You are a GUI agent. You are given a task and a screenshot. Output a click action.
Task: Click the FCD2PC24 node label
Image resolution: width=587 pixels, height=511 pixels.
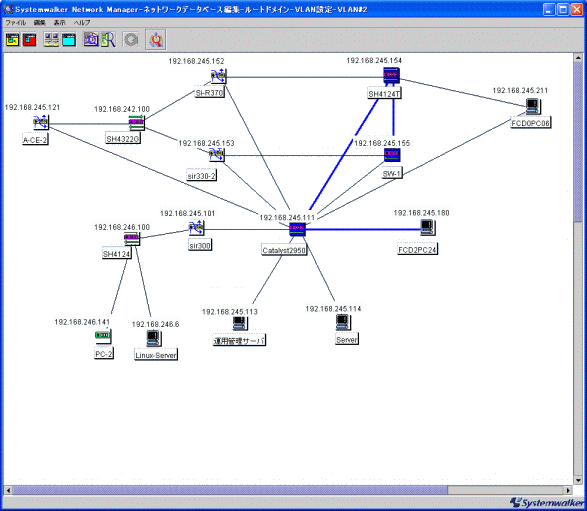click(417, 250)
